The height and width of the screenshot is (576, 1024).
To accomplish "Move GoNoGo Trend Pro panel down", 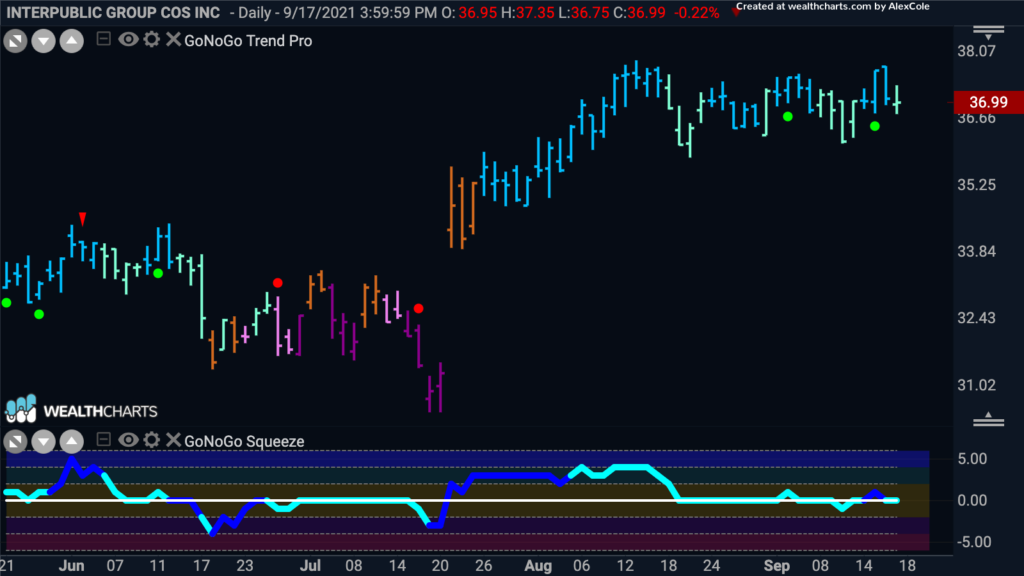I will [43, 42].
